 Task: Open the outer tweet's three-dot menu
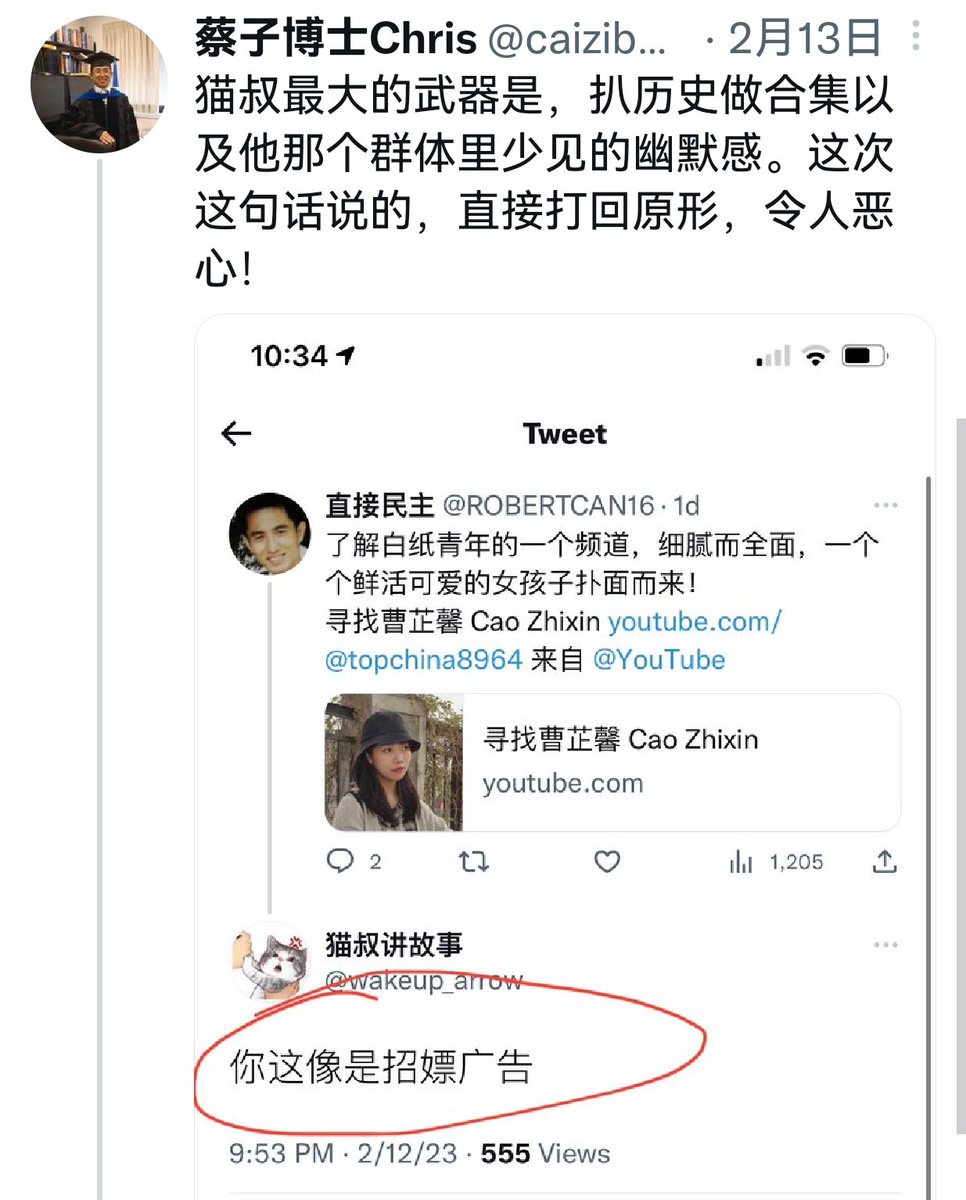[x=916, y=37]
